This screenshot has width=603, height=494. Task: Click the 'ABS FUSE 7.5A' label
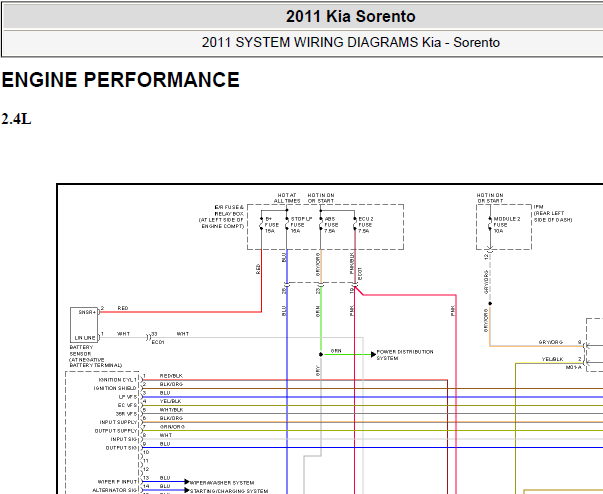[x=331, y=225]
